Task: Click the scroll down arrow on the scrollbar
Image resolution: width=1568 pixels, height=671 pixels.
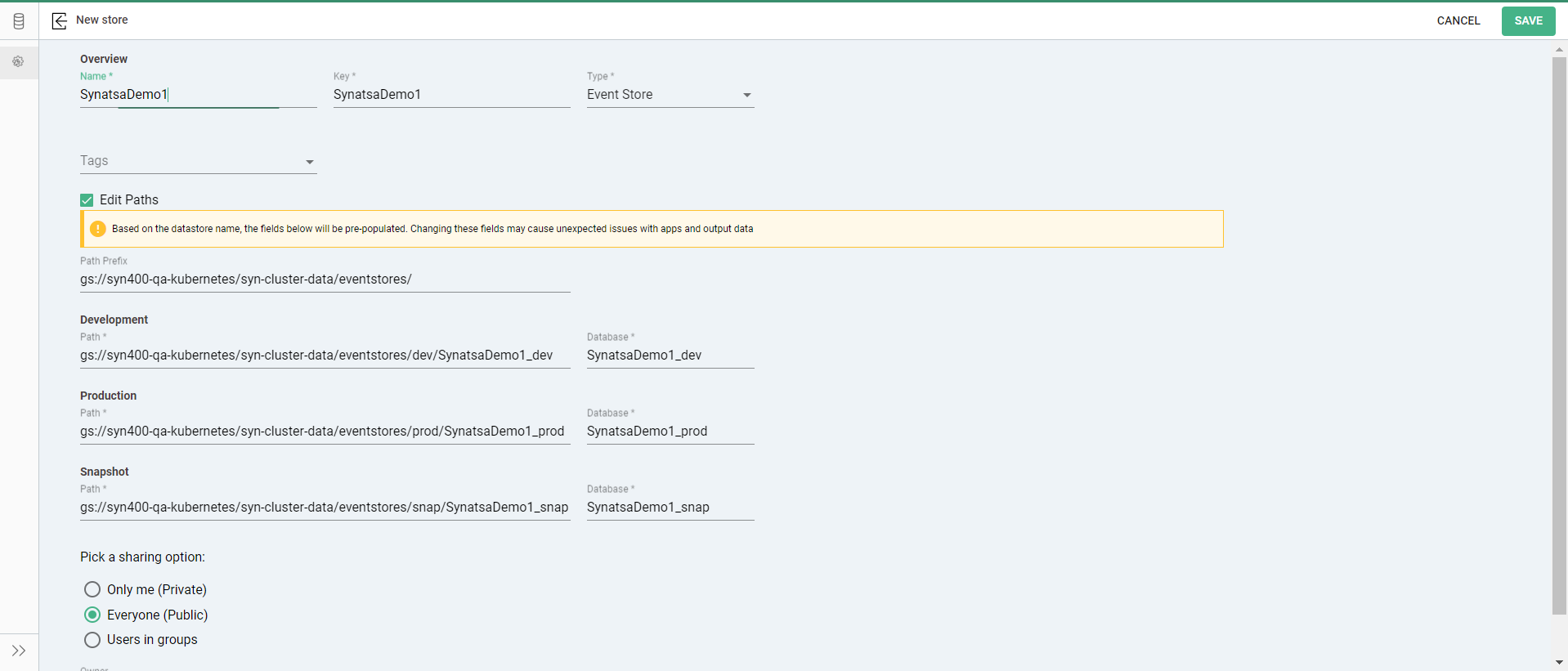Action: click(x=1559, y=662)
